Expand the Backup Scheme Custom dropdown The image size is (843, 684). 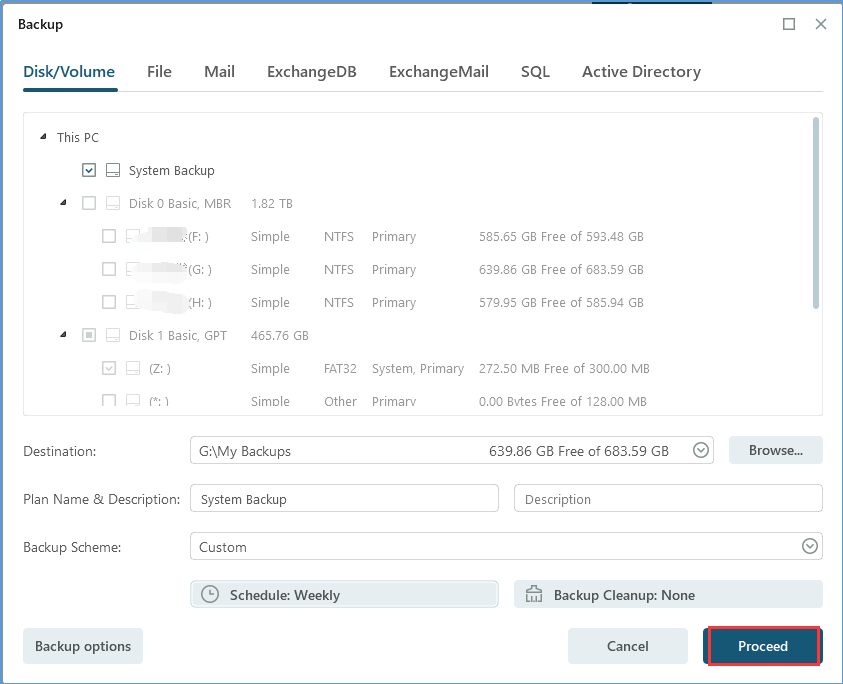[809, 547]
